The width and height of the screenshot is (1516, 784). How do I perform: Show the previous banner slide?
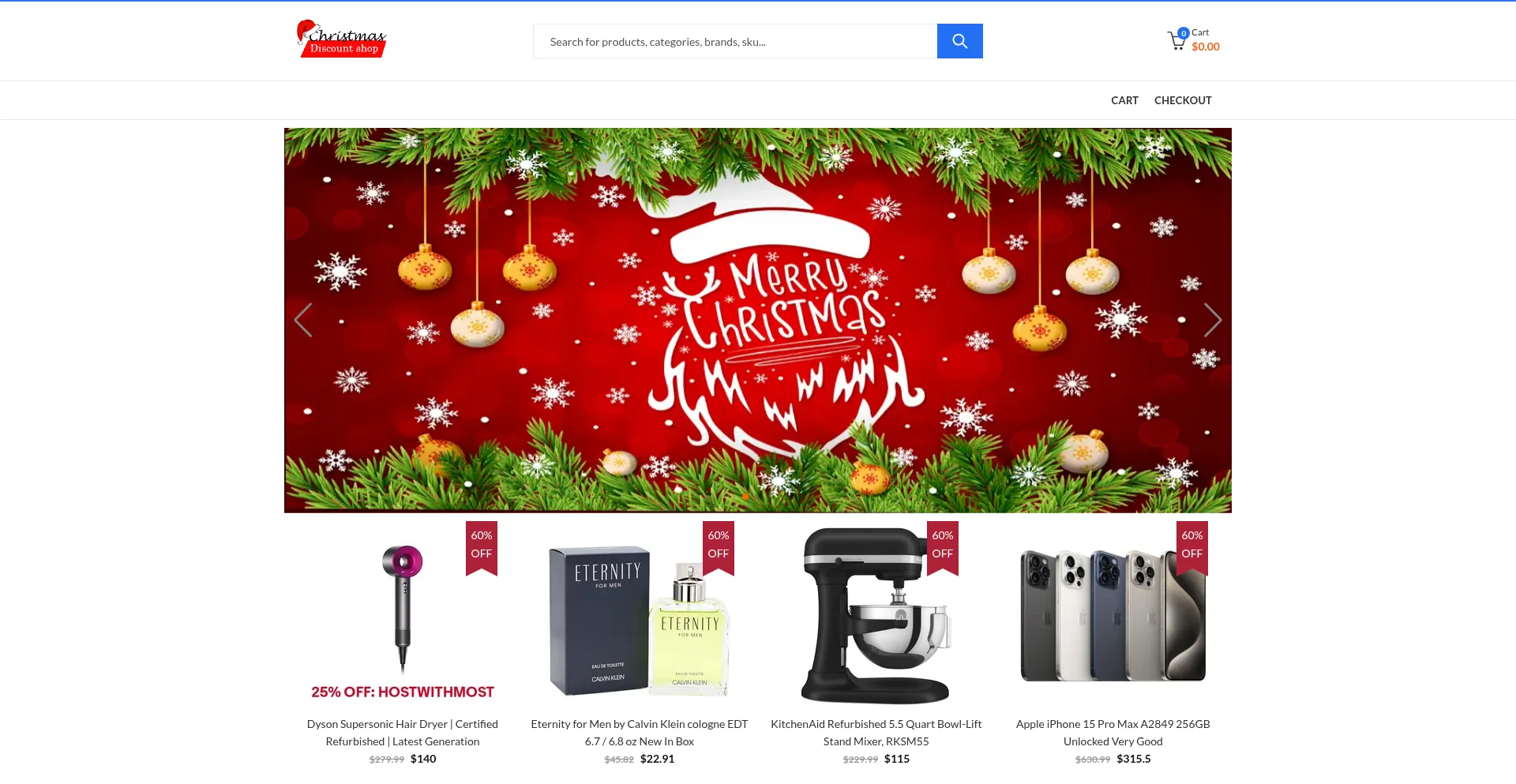pos(303,320)
